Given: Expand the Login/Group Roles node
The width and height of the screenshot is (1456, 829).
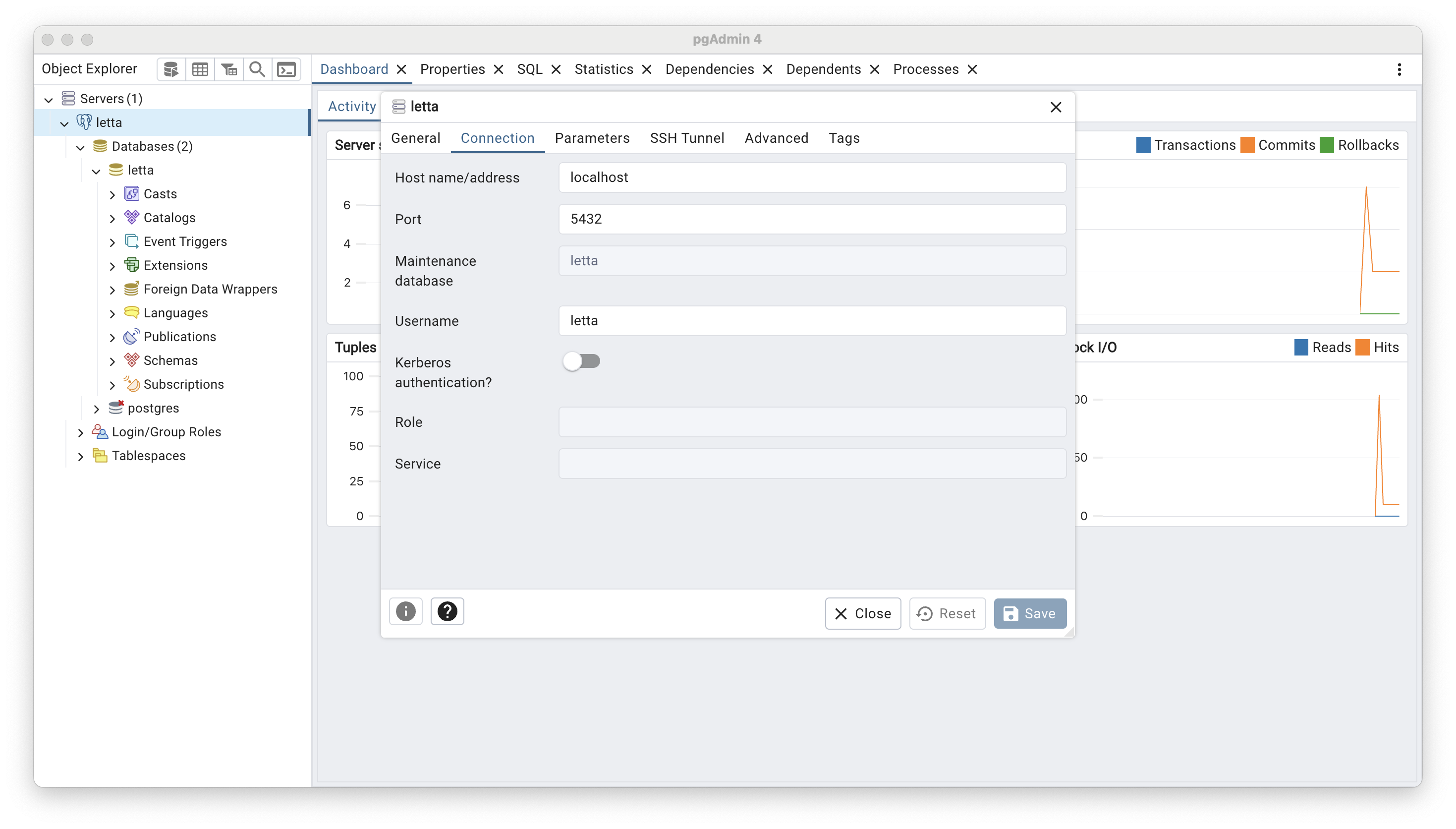Looking at the screenshot, I should [80, 431].
